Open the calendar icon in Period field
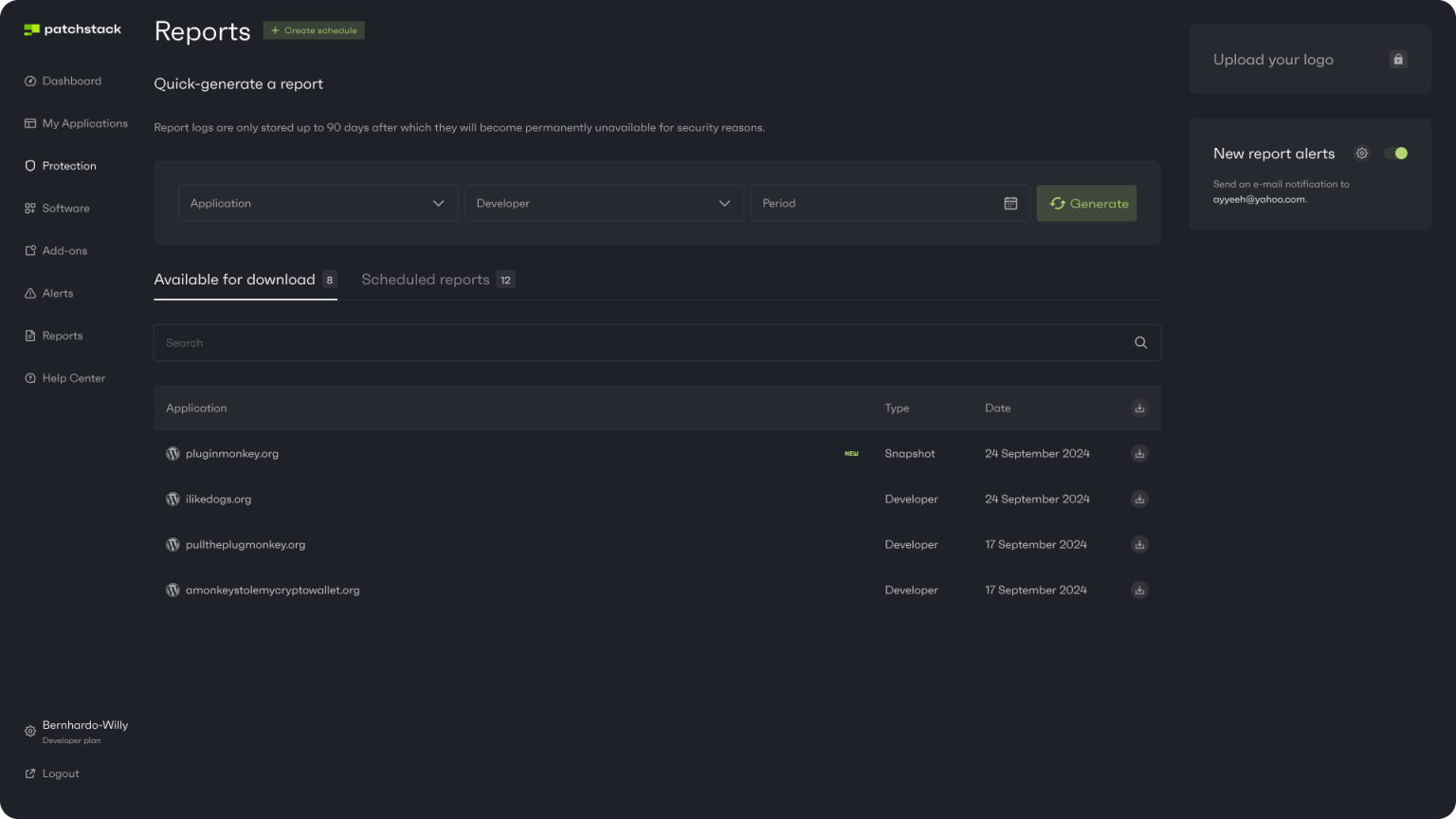This screenshot has width=1456, height=819. [1010, 204]
